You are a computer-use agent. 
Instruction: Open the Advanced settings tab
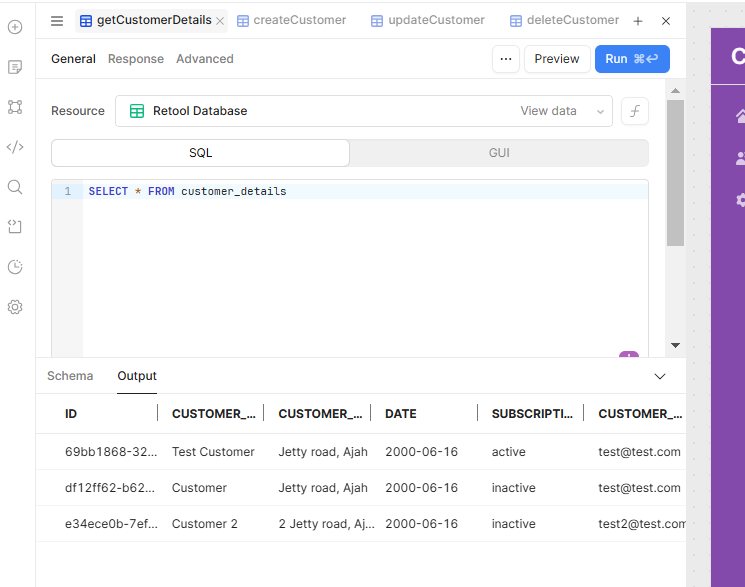tap(205, 59)
